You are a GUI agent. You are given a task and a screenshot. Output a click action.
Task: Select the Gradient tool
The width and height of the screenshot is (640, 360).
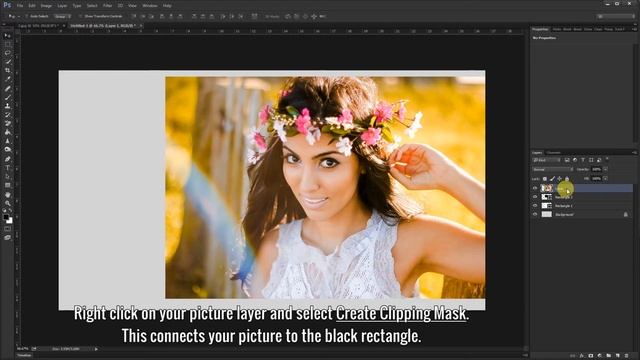coord(7,132)
